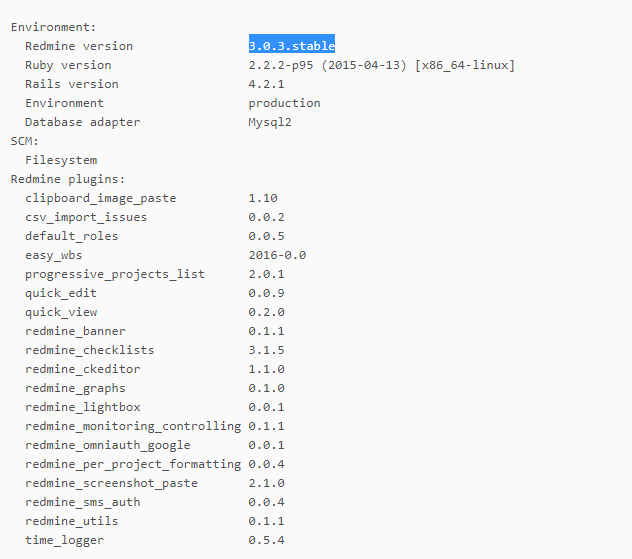632x559 pixels.
Task: Click the Rails version 4.2.1 value
Action: 266,84
